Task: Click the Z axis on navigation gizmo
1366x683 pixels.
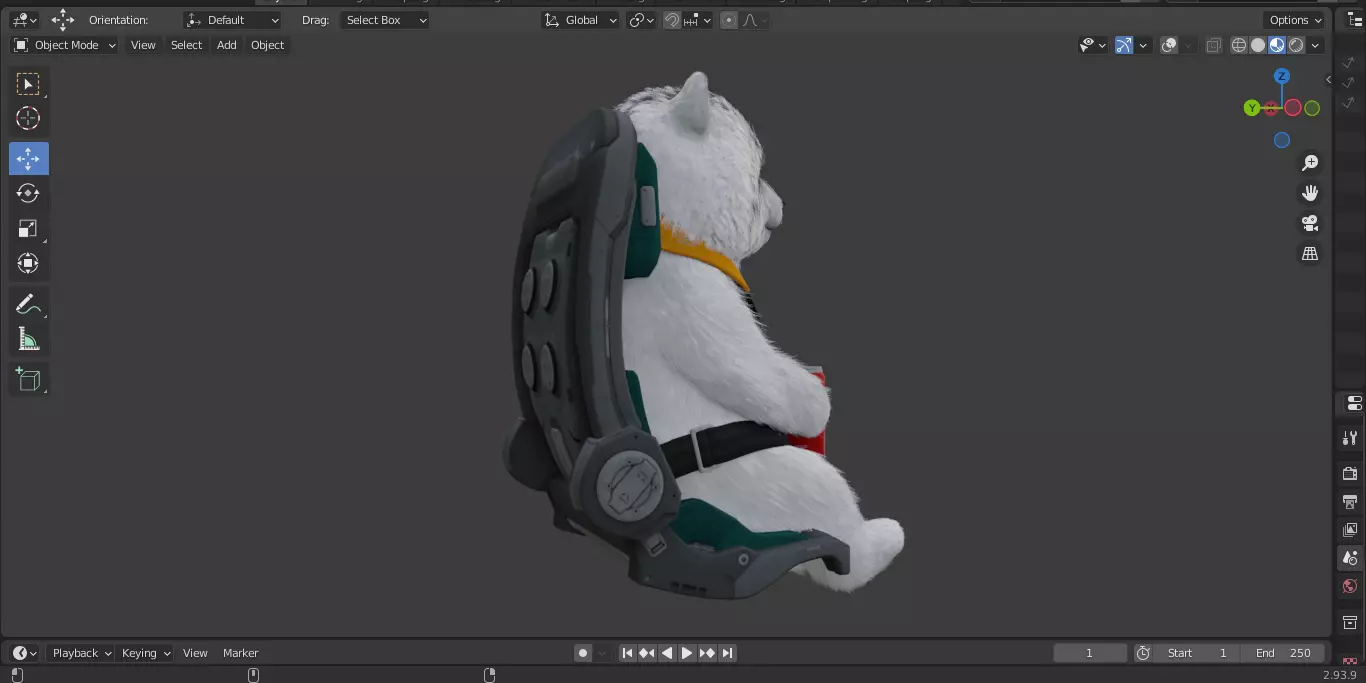Action: pos(1282,76)
